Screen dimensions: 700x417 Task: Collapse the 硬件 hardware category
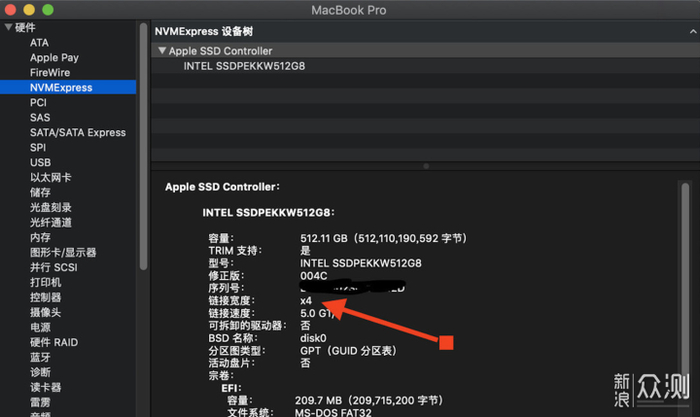(8, 27)
